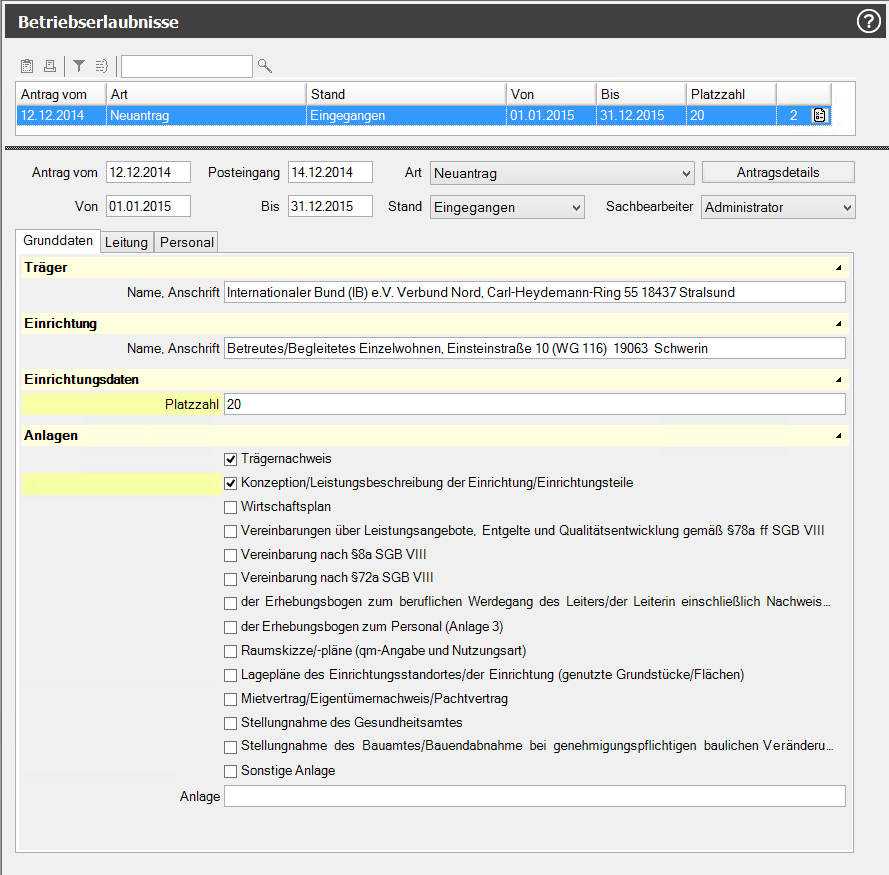Click the Antragsdetails button
The height and width of the screenshot is (875, 889).
[778, 172]
